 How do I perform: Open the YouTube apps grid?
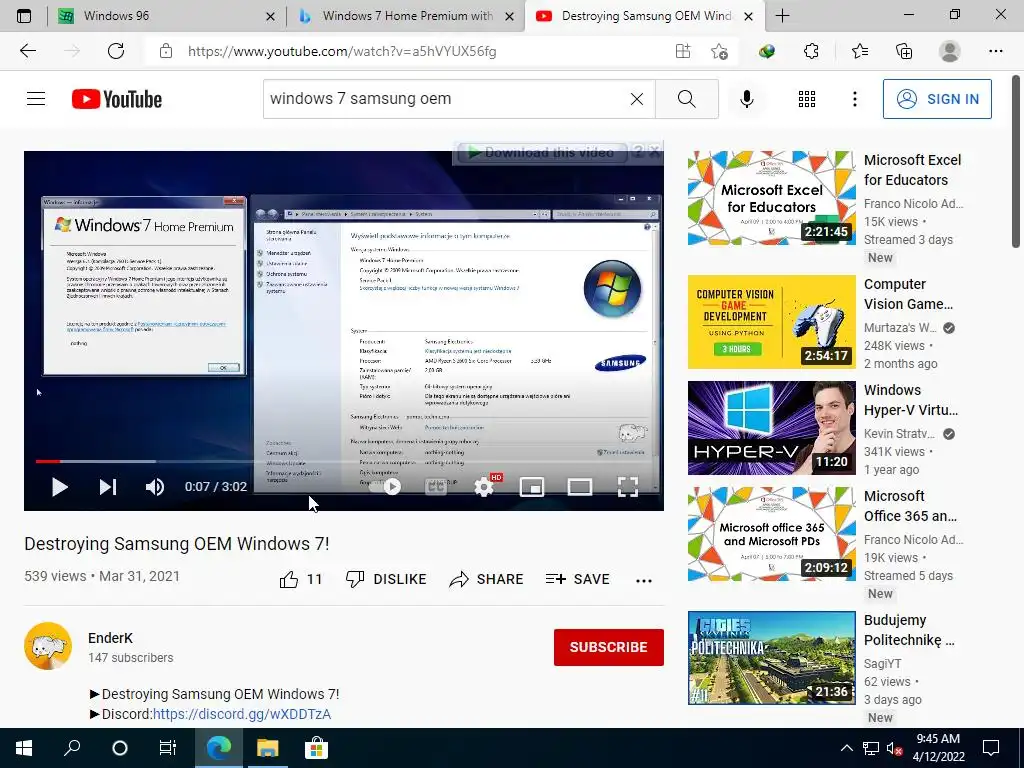[807, 99]
